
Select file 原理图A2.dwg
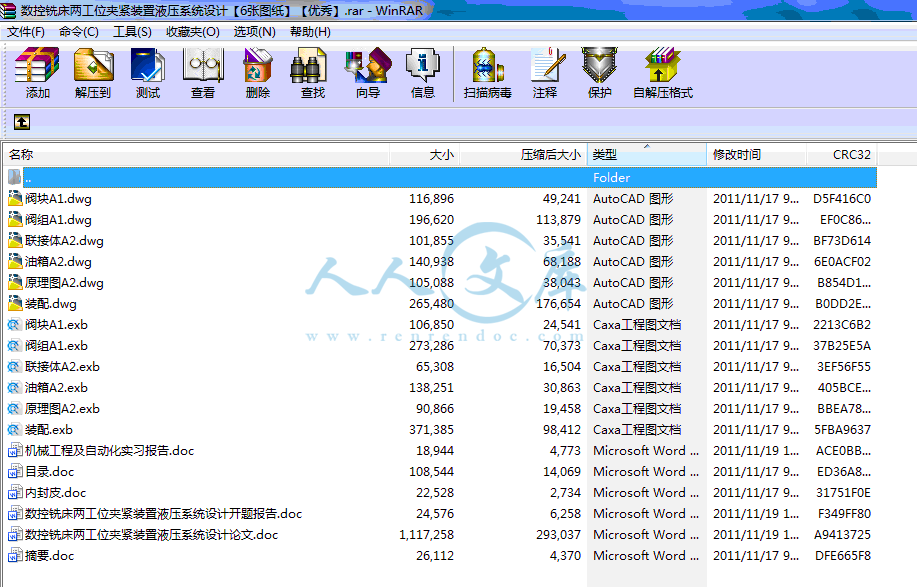pyautogui.click(x=64, y=283)
